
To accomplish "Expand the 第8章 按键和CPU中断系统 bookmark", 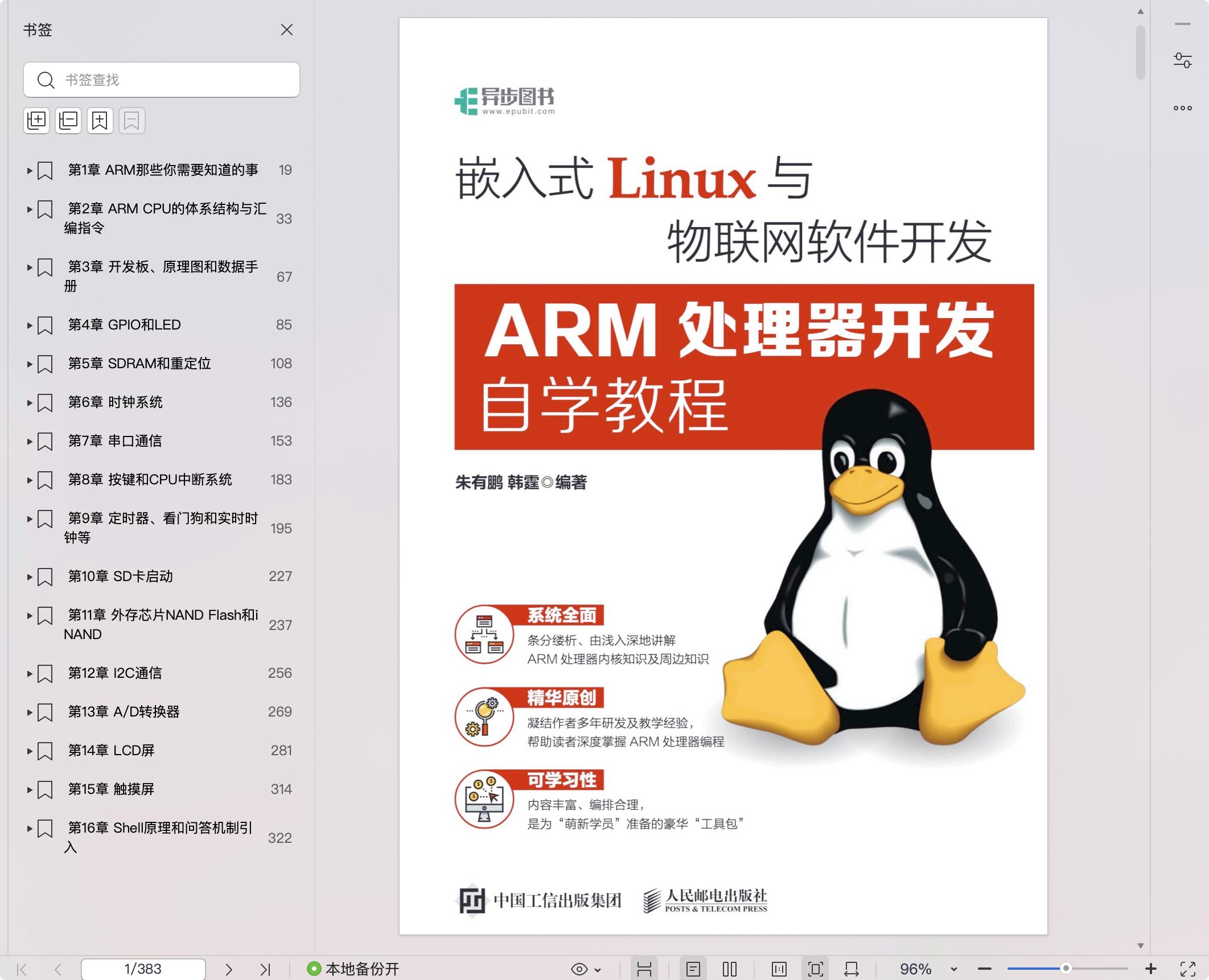I will pos(29,480).
